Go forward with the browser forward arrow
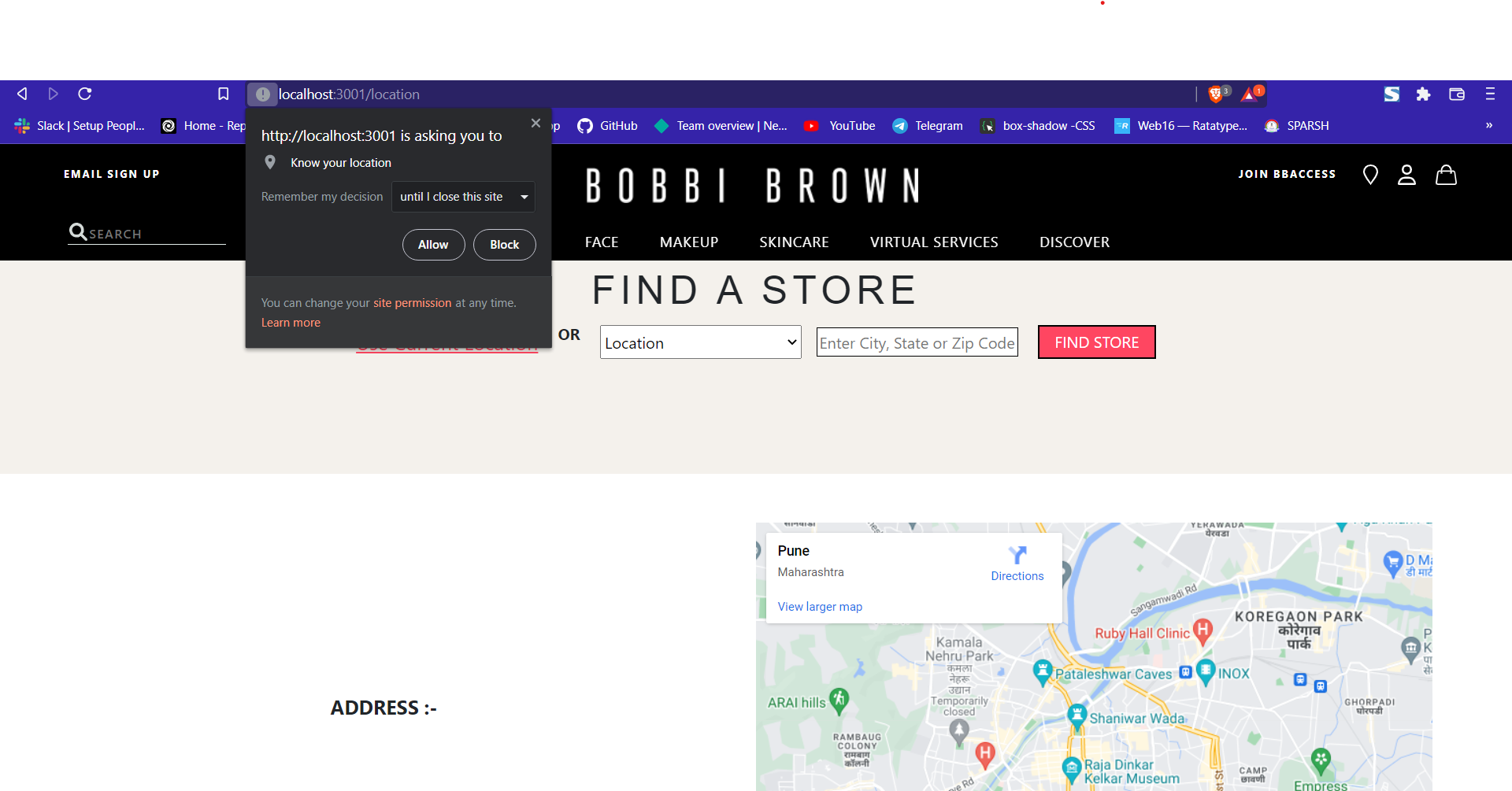 [x=54, y=94]
